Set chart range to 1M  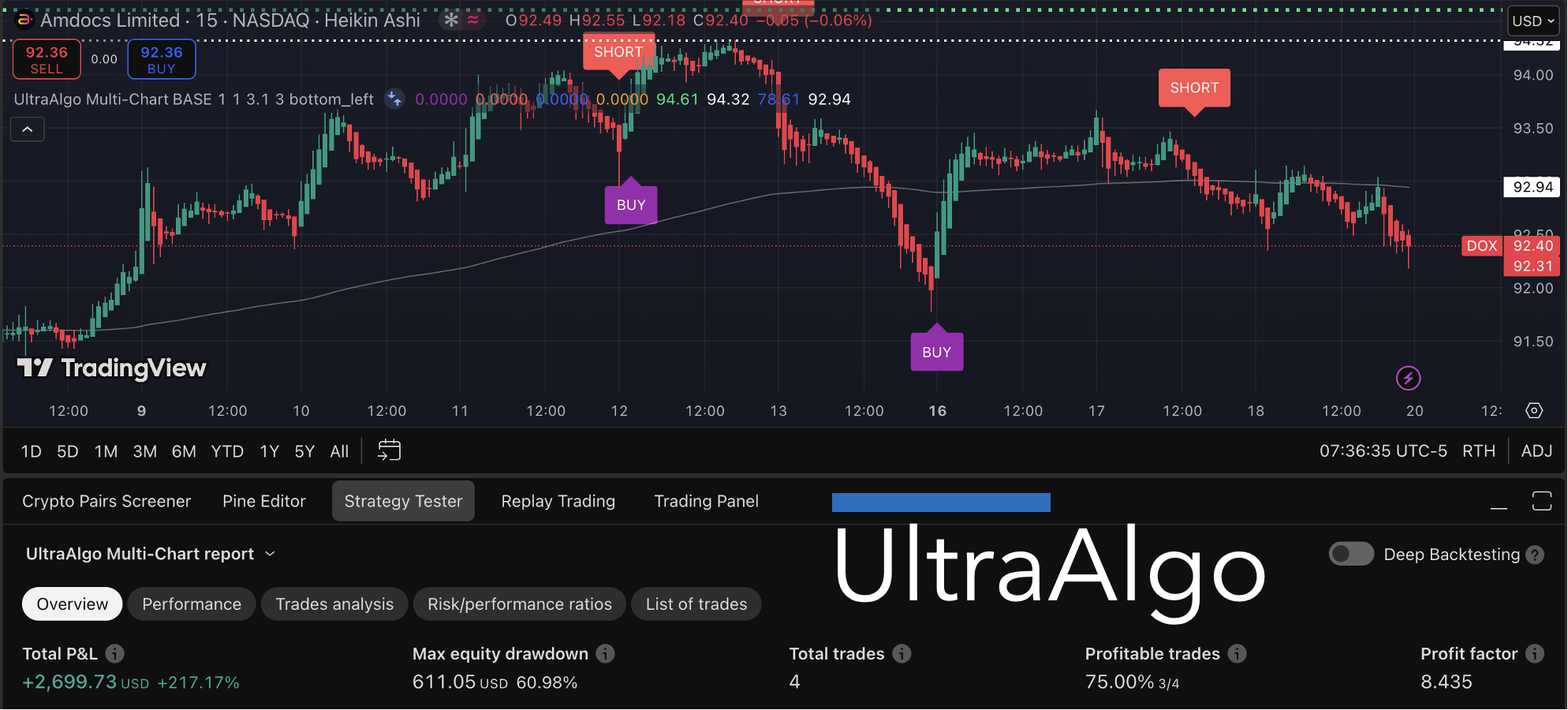pyautogui.click(x=106, y=451)
